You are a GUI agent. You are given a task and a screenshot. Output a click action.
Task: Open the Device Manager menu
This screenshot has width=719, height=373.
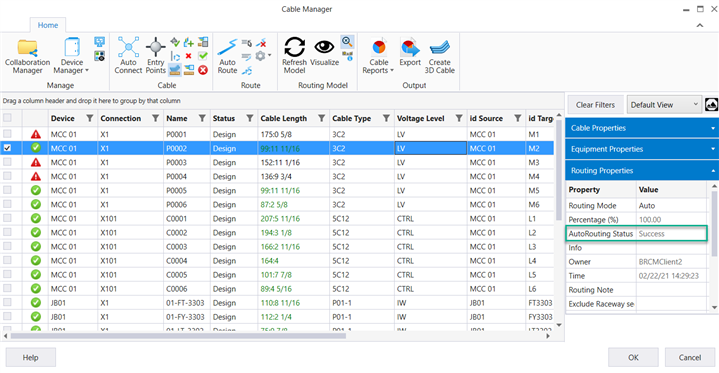click(x=72, y=56)
